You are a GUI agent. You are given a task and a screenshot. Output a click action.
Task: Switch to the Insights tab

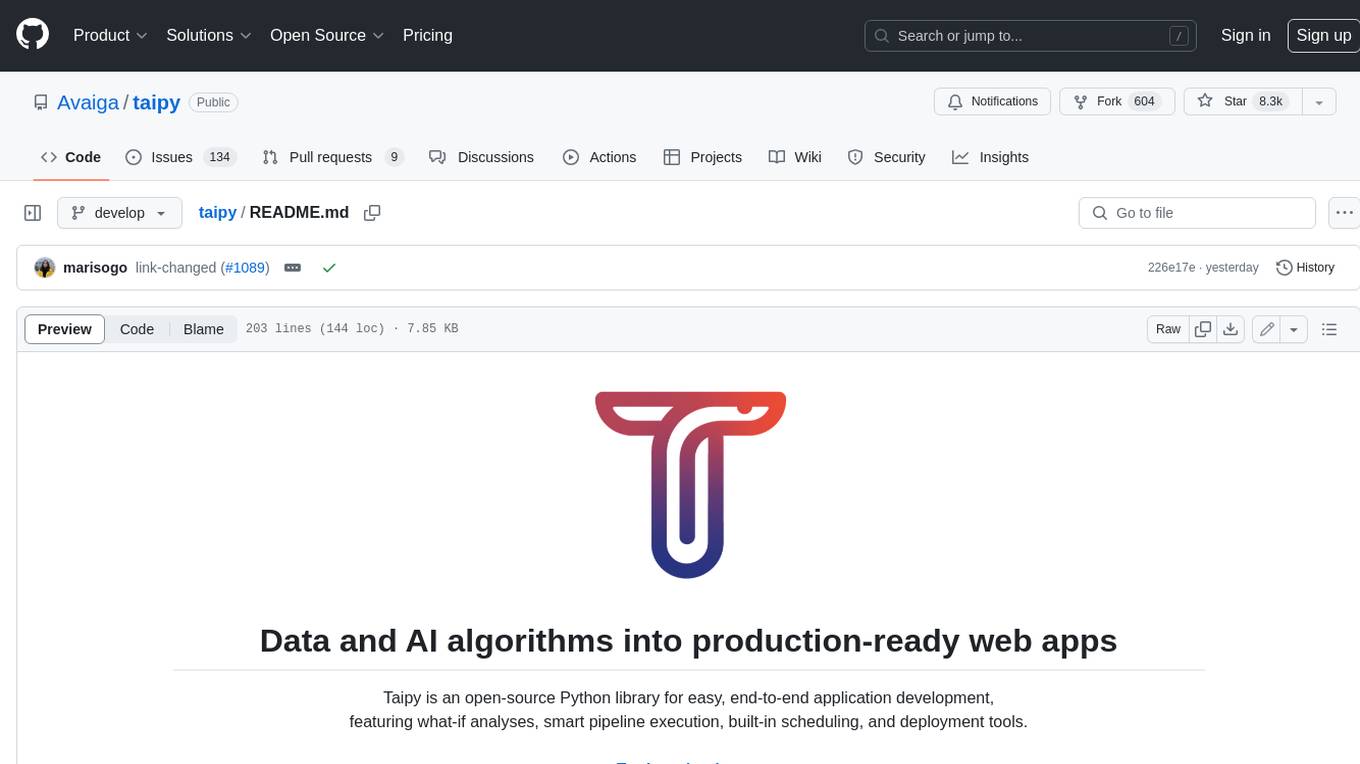(x=990, y=157)
